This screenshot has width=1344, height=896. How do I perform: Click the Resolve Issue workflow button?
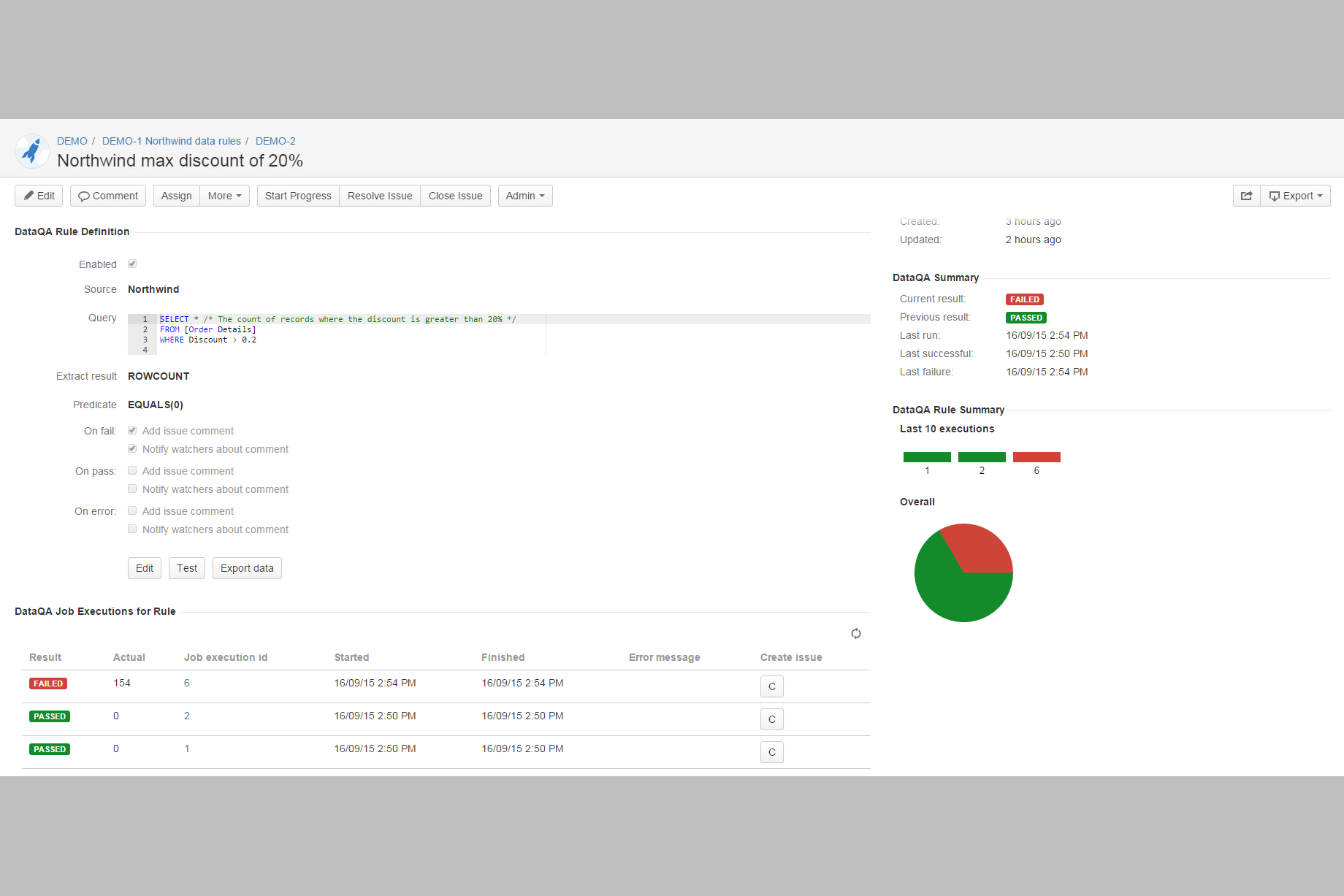[x=380, y=196]
